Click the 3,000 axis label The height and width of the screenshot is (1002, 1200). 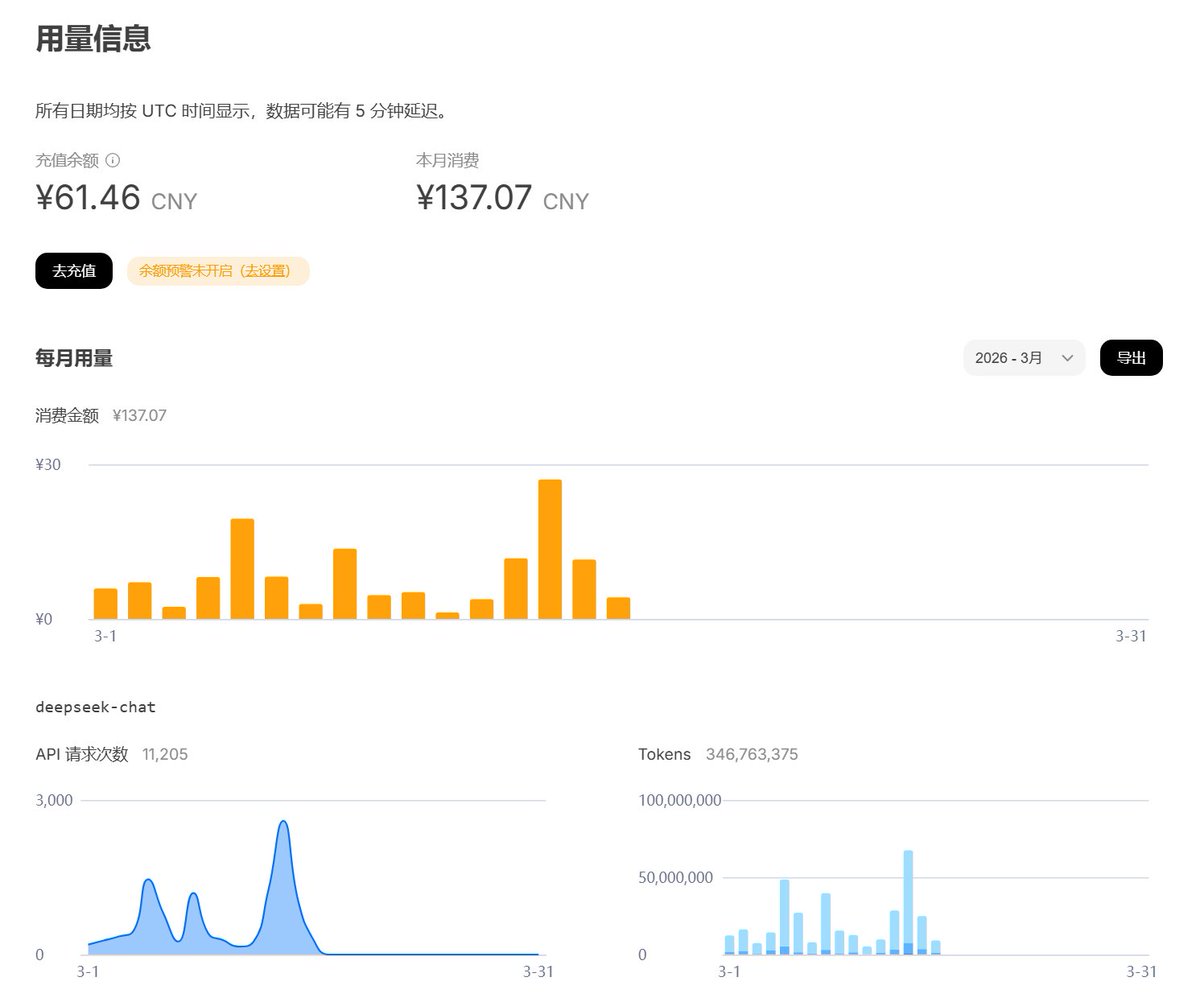click(54, 800)
